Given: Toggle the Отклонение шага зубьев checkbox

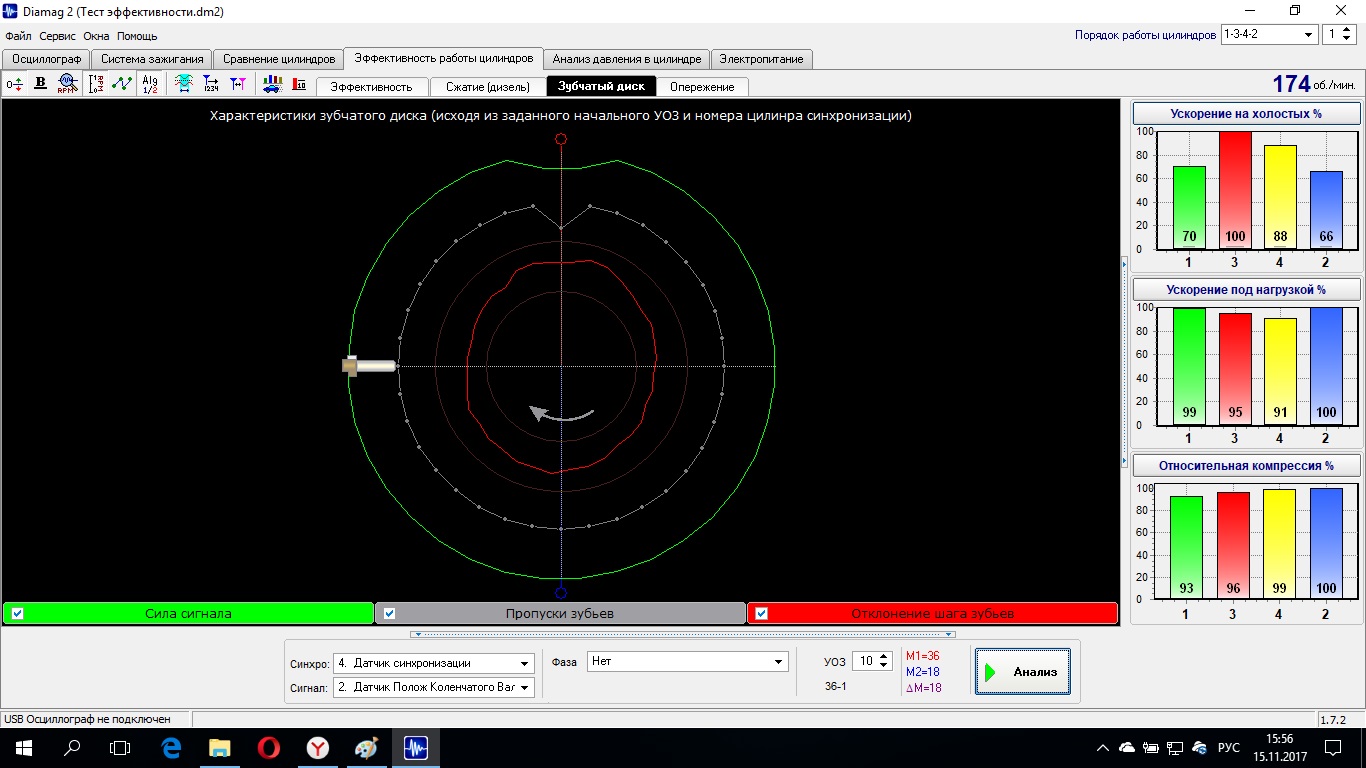Looking at the screenshot, I should coord(762,614).
